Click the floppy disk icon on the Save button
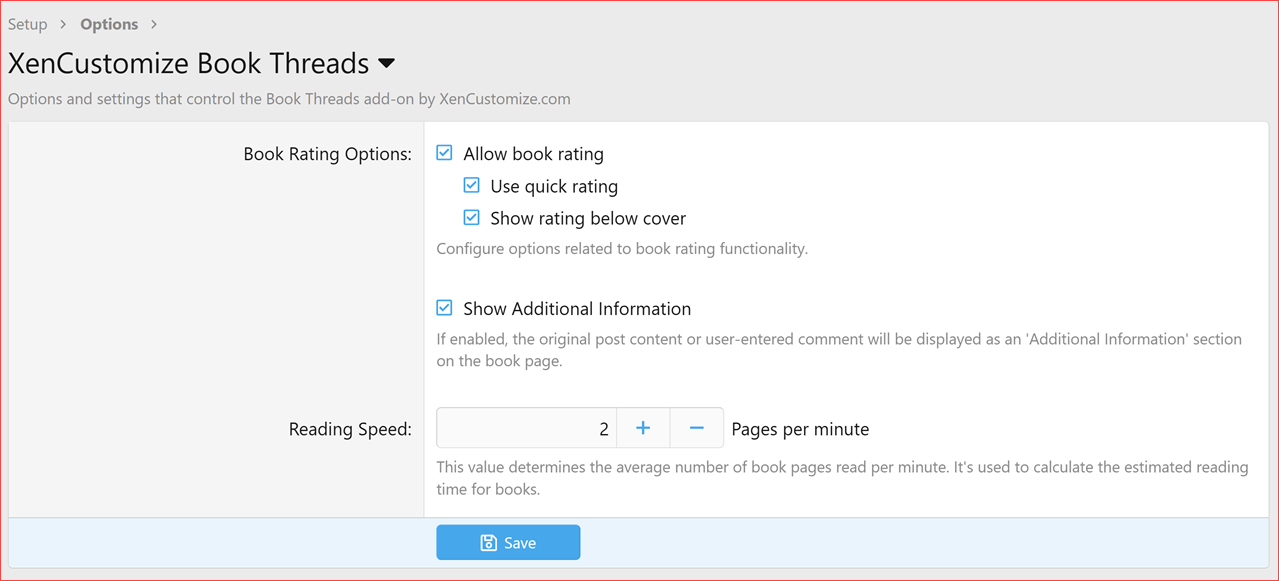Screen dimensions: 1279x581 tap(487, 542)
